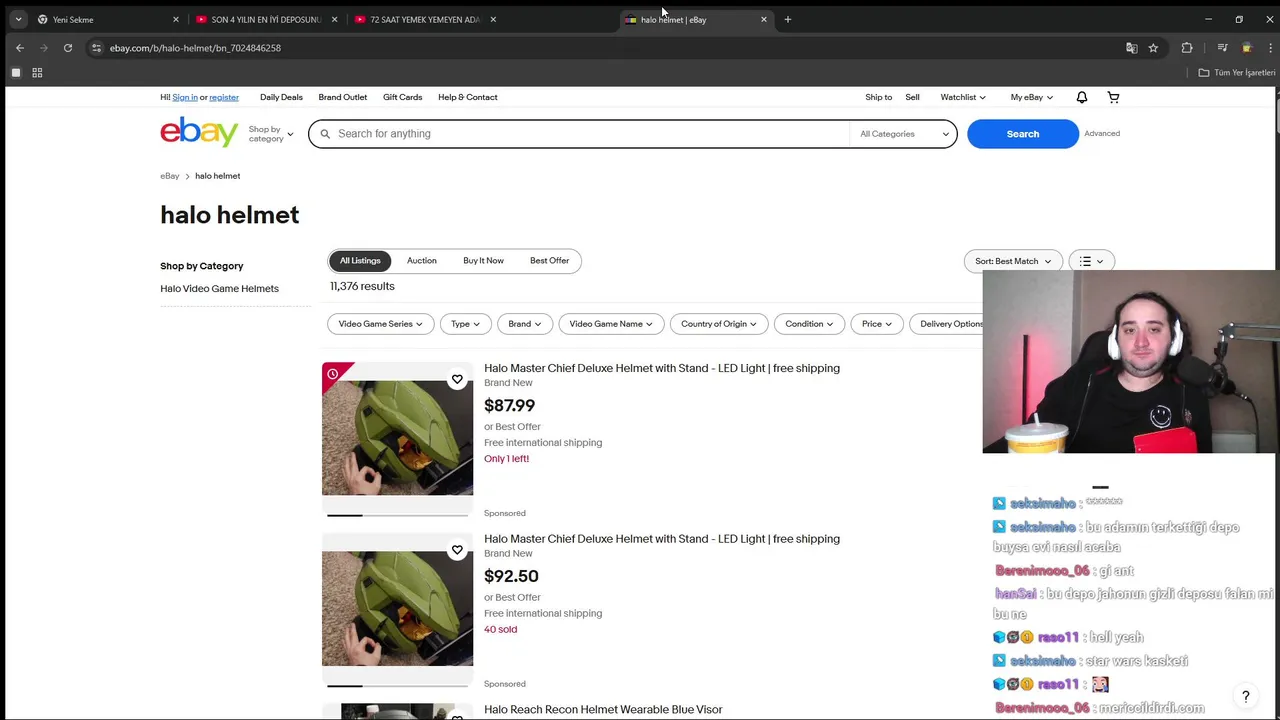Go back using the browser back arrow
This screenshot has height=720, width=1280.
(x=20, y=48)
